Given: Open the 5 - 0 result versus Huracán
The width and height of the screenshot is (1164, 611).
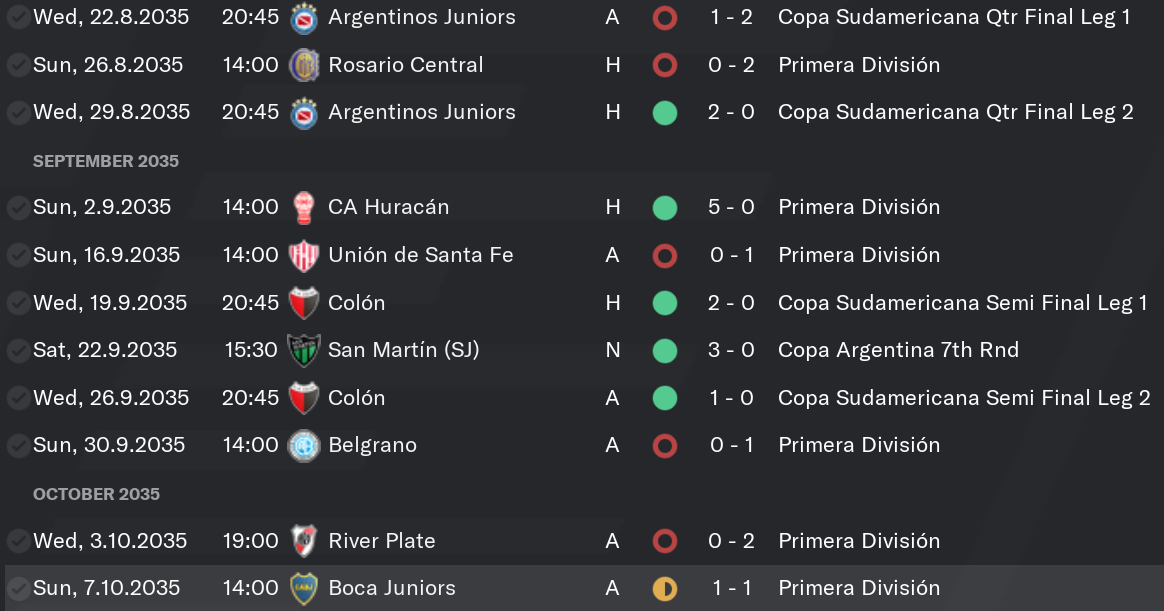Looking at the screenshot, I should (x=731, y=207).
